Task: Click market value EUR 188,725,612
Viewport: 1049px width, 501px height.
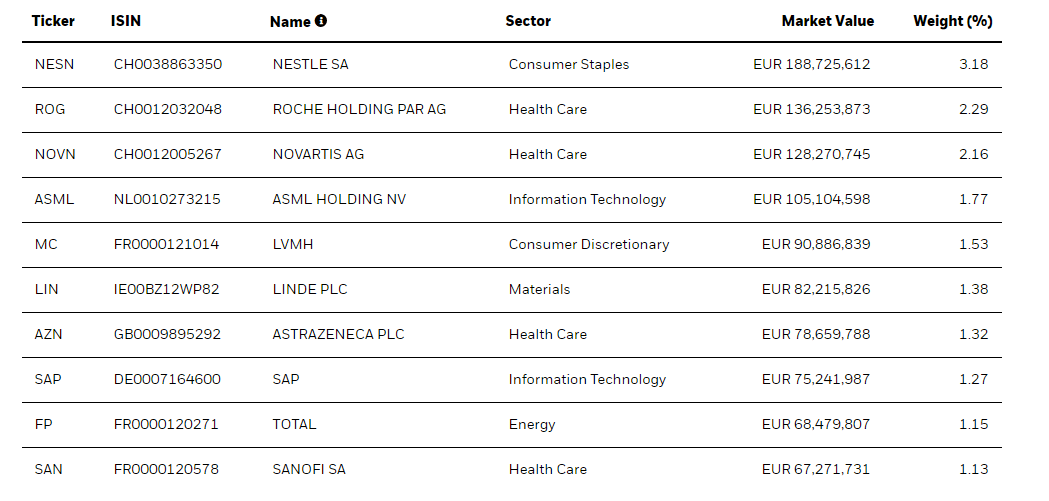Action: (x=811, y=64)
